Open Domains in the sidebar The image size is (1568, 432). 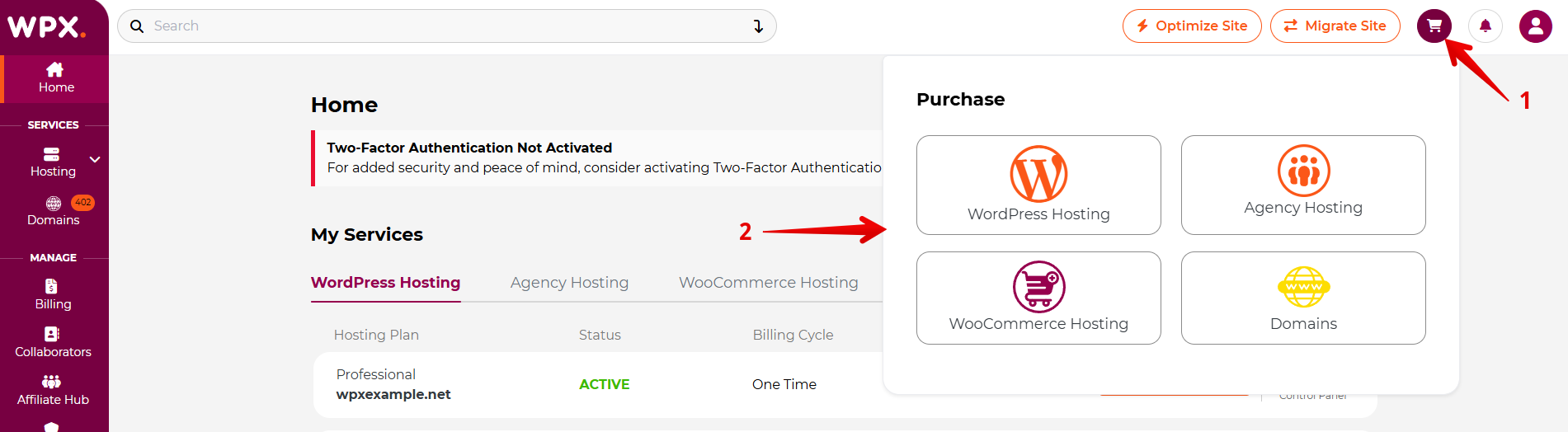click(54, 211)
